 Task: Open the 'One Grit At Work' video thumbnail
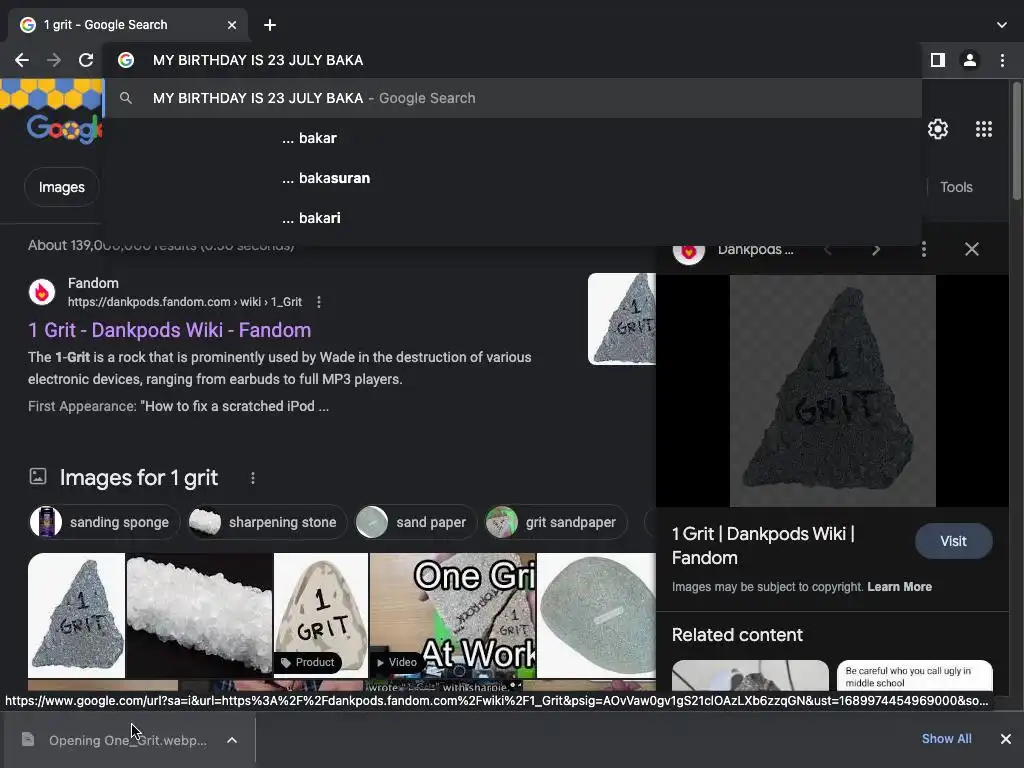click(453, 615)
